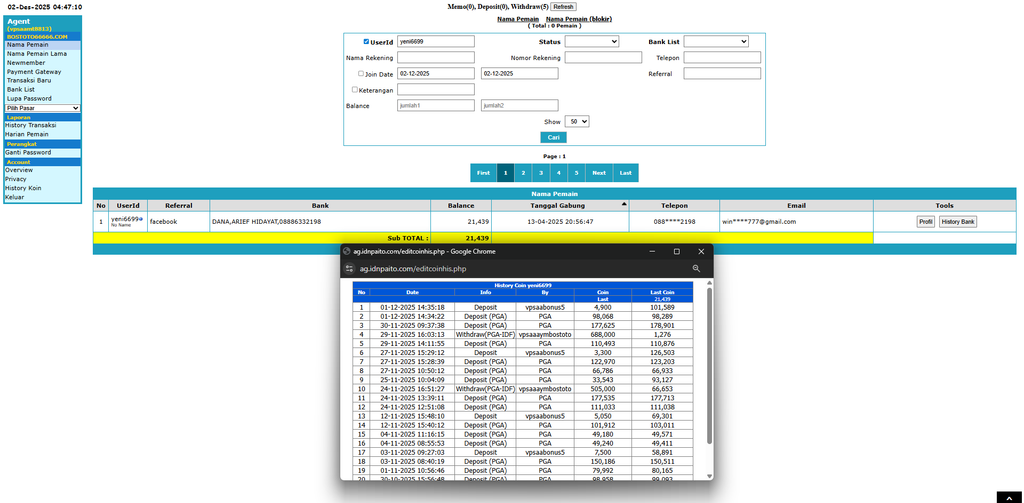
Task: Click the site info icon in popup address bar
Action: pos(349,268)
